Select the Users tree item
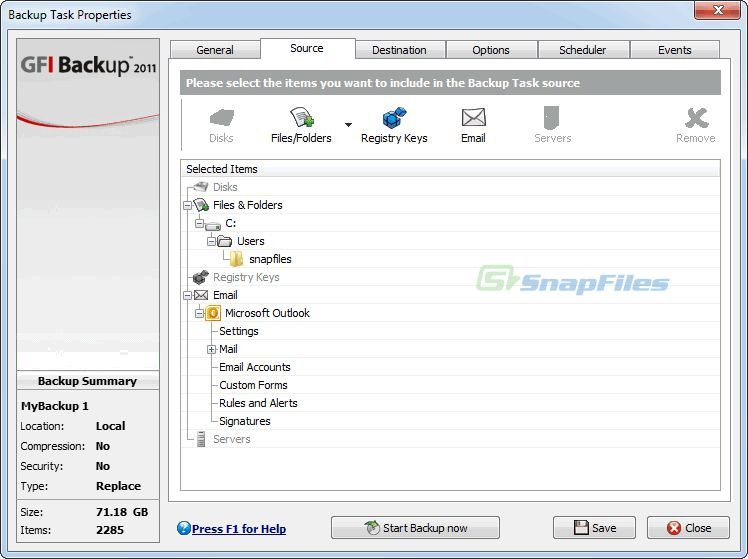Viewport: 748px width, 559px height. (x=250, y=241)
